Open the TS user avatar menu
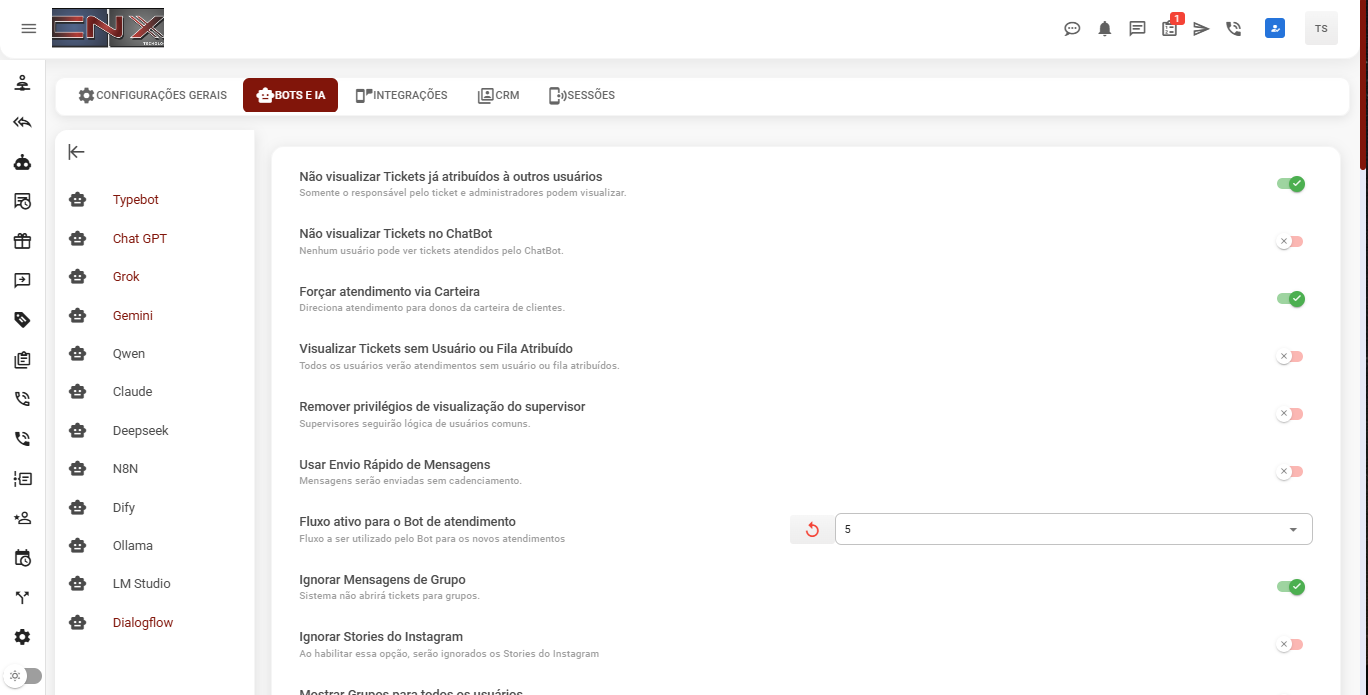 1321,29
